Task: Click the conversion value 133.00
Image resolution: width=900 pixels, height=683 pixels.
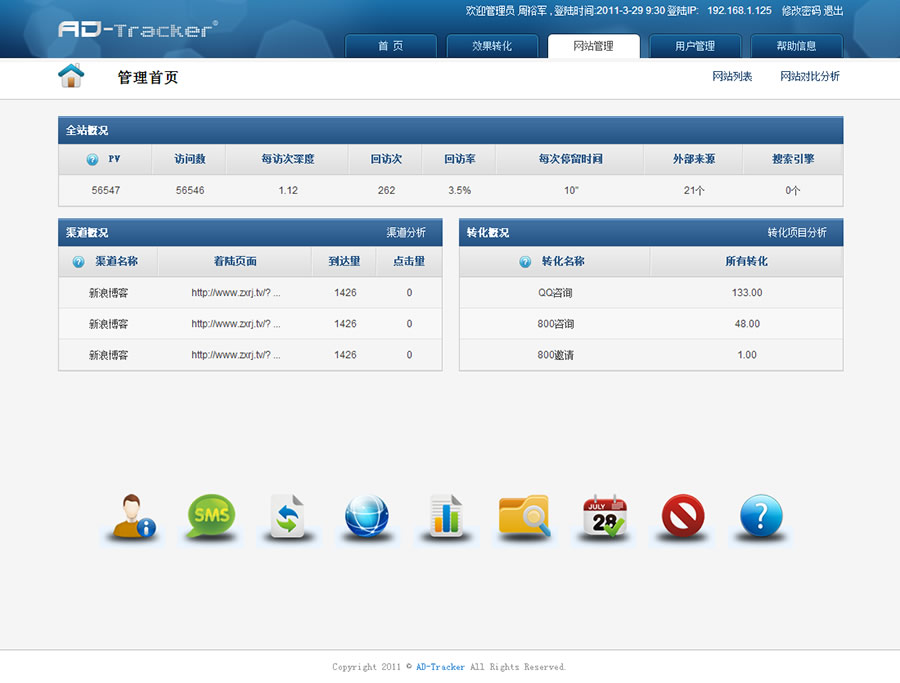Action: click(747, 293)
